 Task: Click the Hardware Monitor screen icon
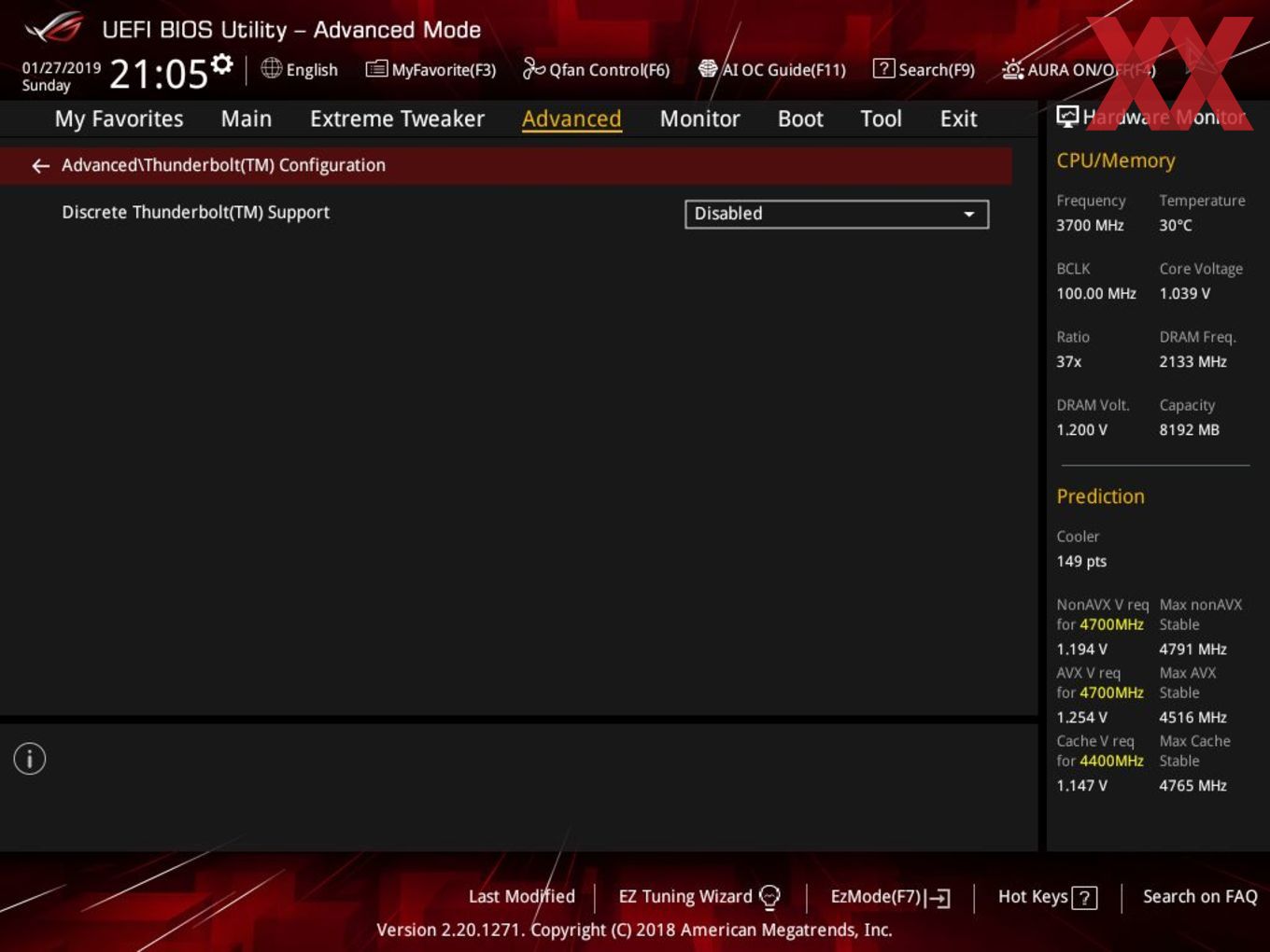coord(1066,116)
